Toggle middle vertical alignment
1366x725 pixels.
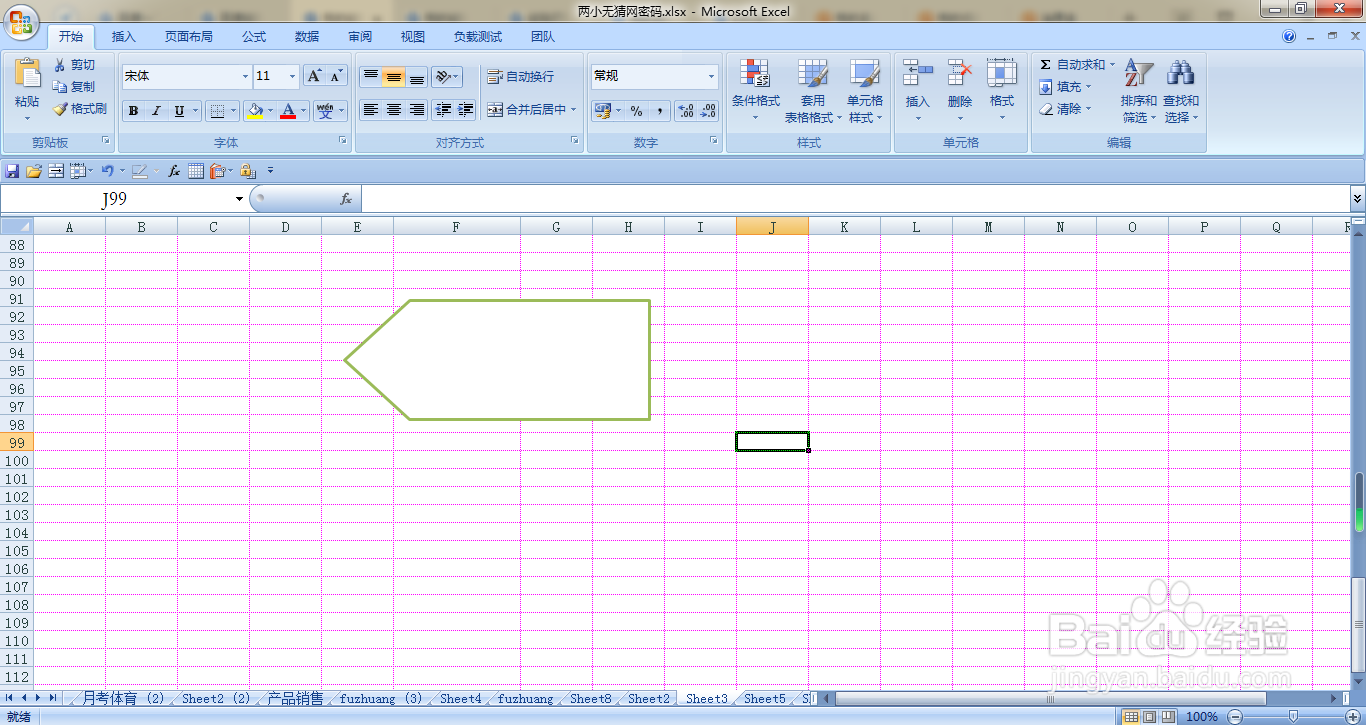click(394, 77)
